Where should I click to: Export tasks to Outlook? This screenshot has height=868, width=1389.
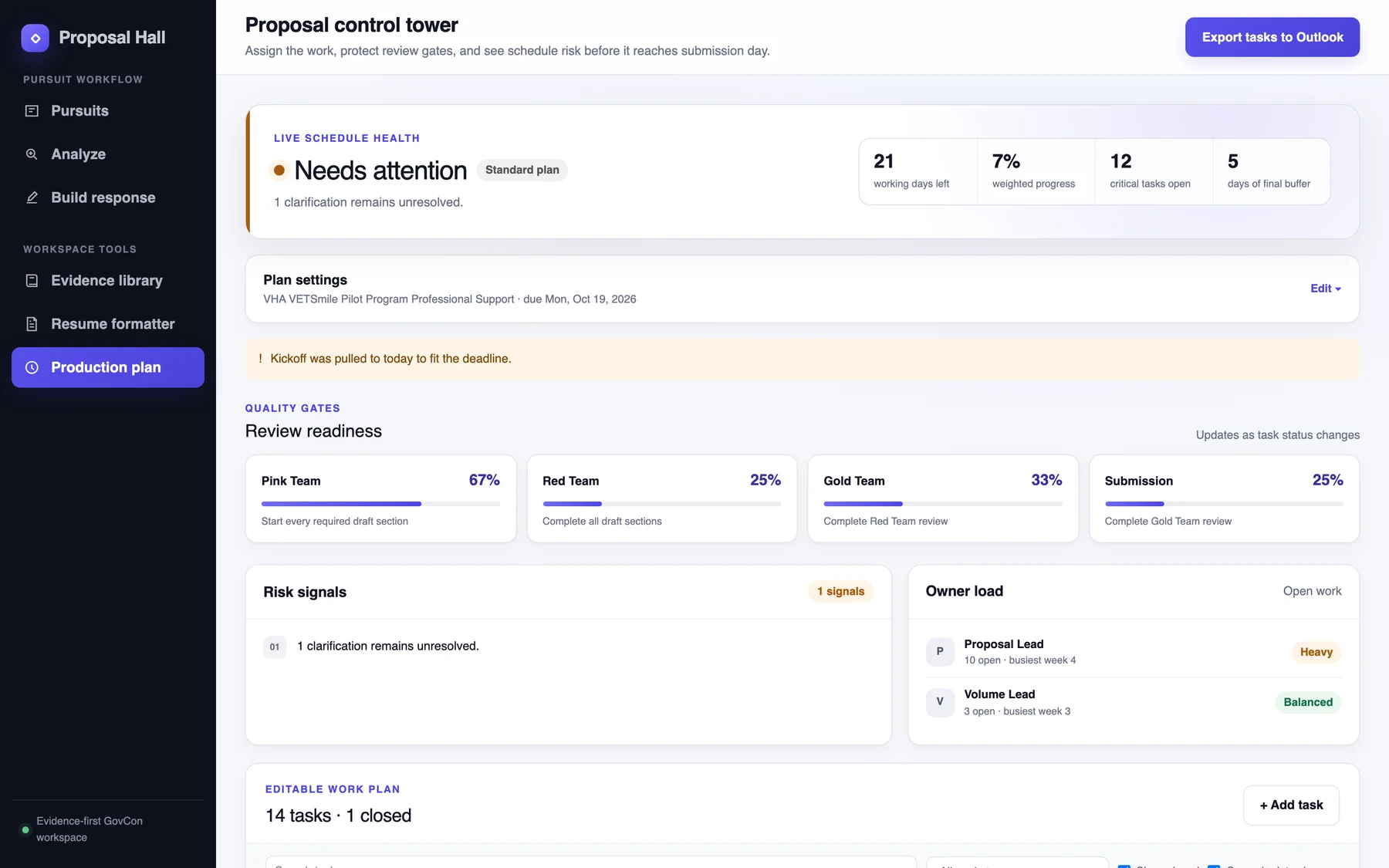click(1272, 37)
